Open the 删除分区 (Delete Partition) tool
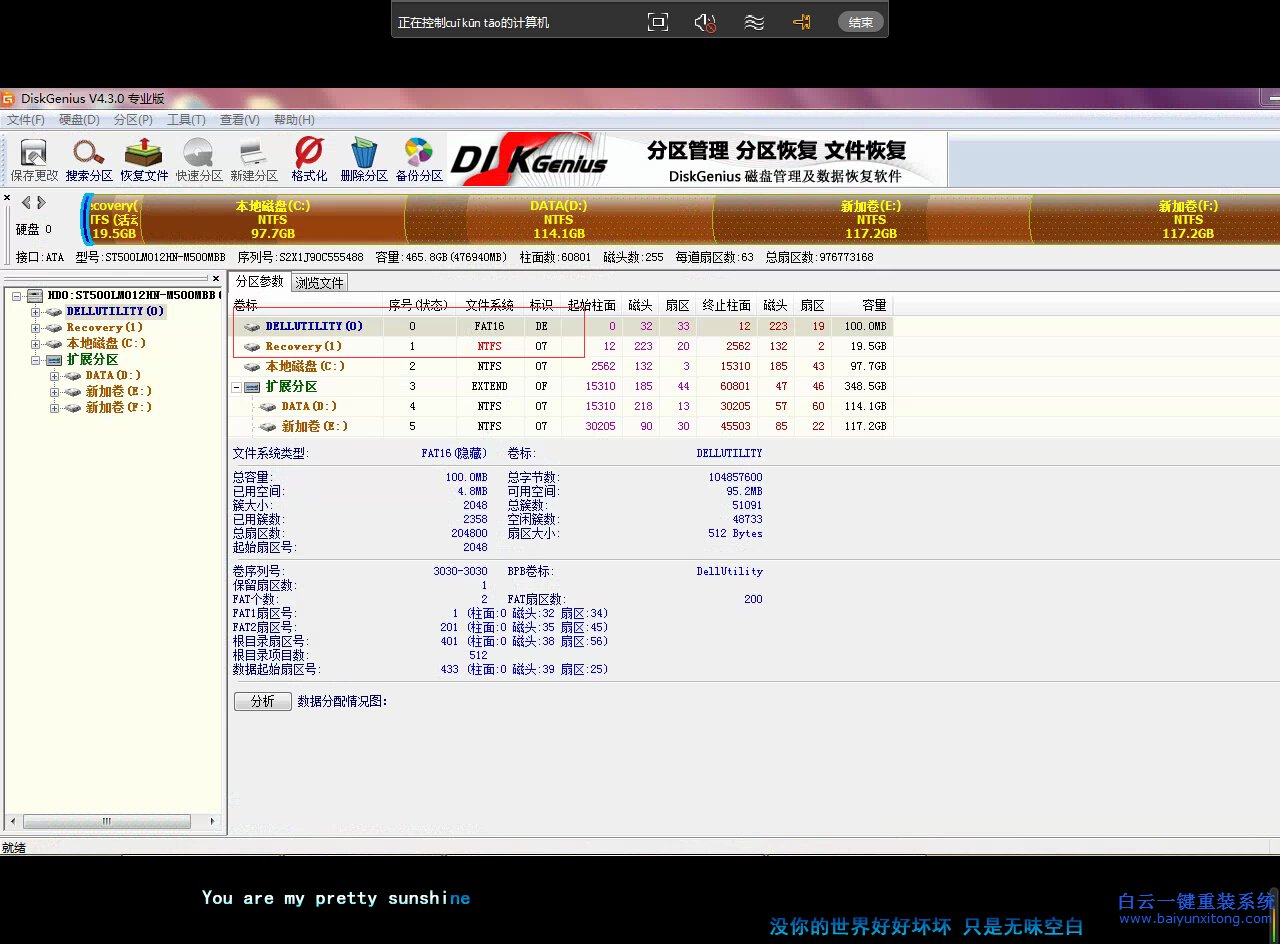 [363, 159]
